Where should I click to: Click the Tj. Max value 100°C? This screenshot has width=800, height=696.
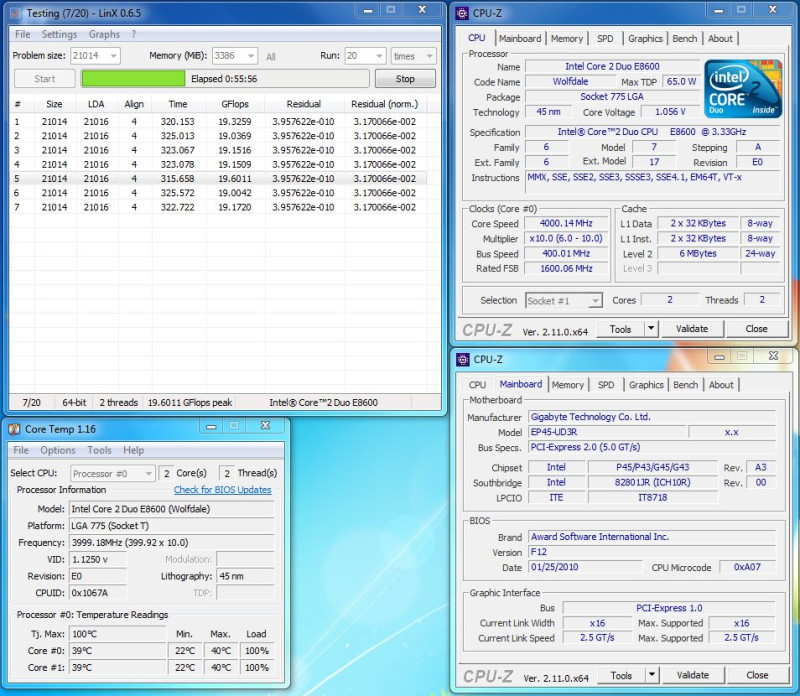tap(118, 634)
